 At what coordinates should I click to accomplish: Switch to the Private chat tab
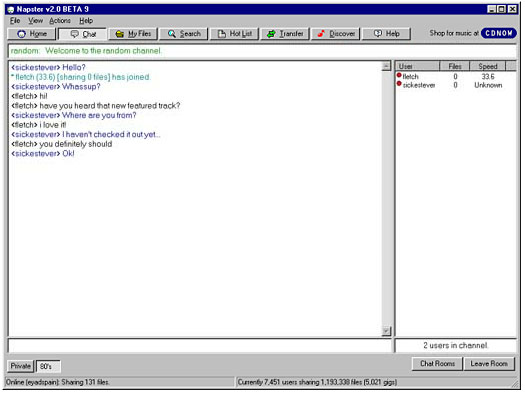(x=20, y=366)
